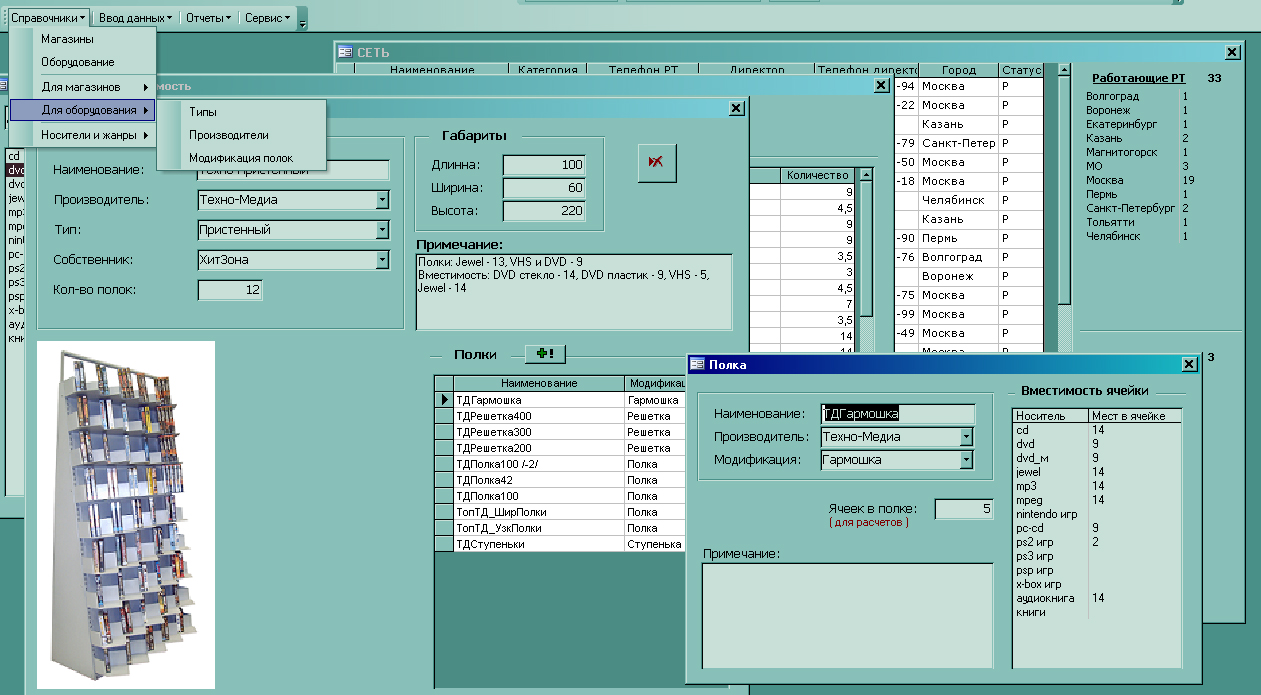Click the Количество list scrollbar up arrow

point(865,175)
